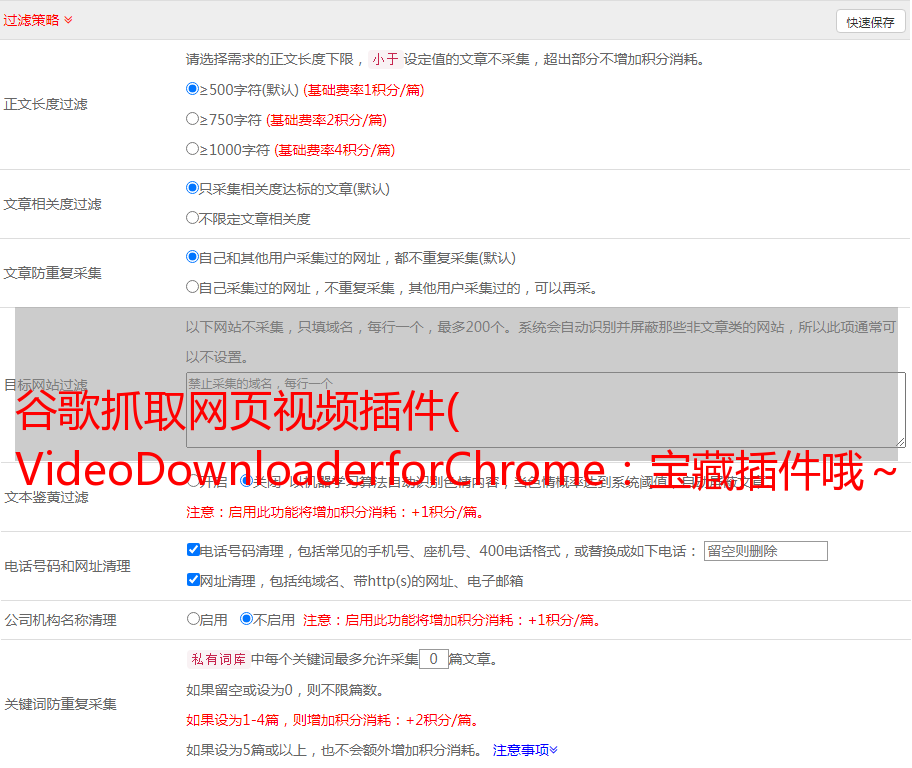The width and height of the screenshot is (912, 768).
Task: Click the (基础费率1积分/篇) red text
Action: click(x=364, y=90)
